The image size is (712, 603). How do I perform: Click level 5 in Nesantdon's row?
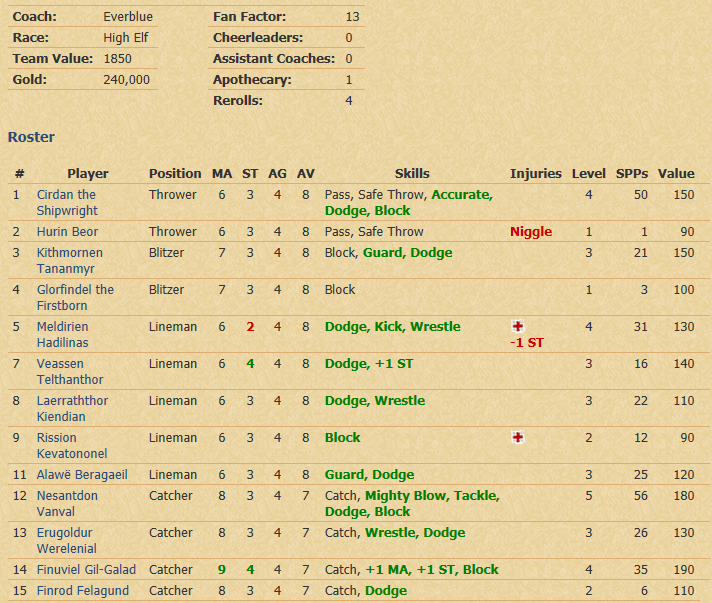pyautogui.click(x=589, y=495)
